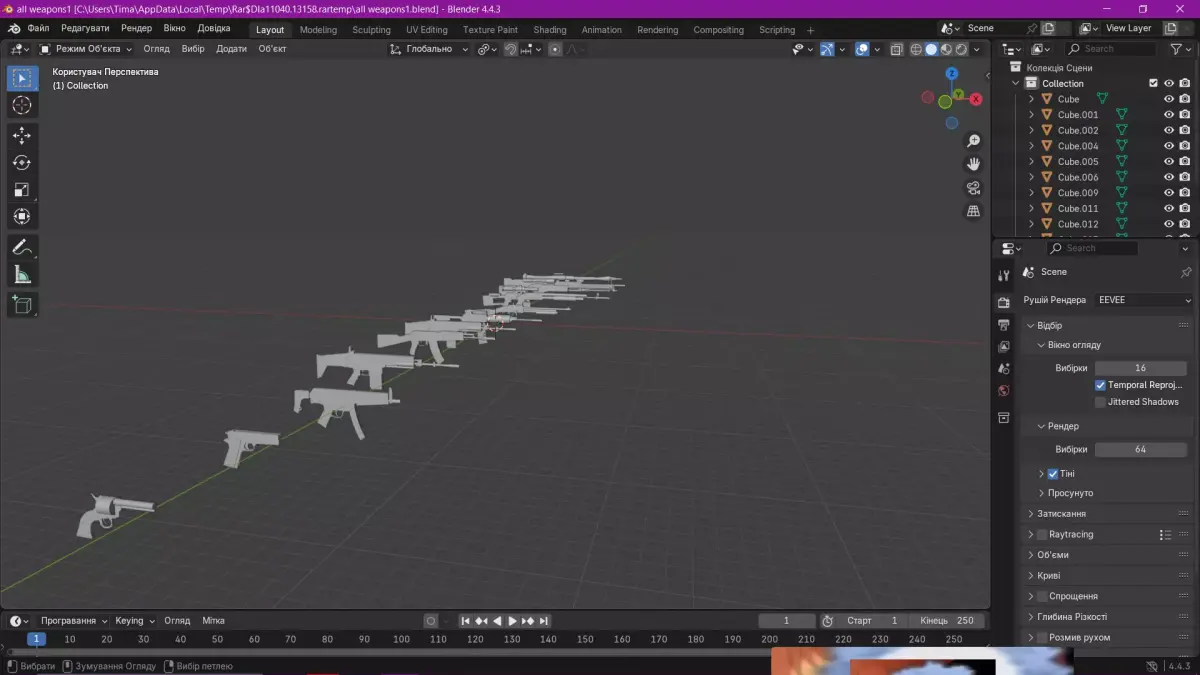Expand the Cube.002 tree item
1200x675 pixels.
click(x=1031, y=130)
